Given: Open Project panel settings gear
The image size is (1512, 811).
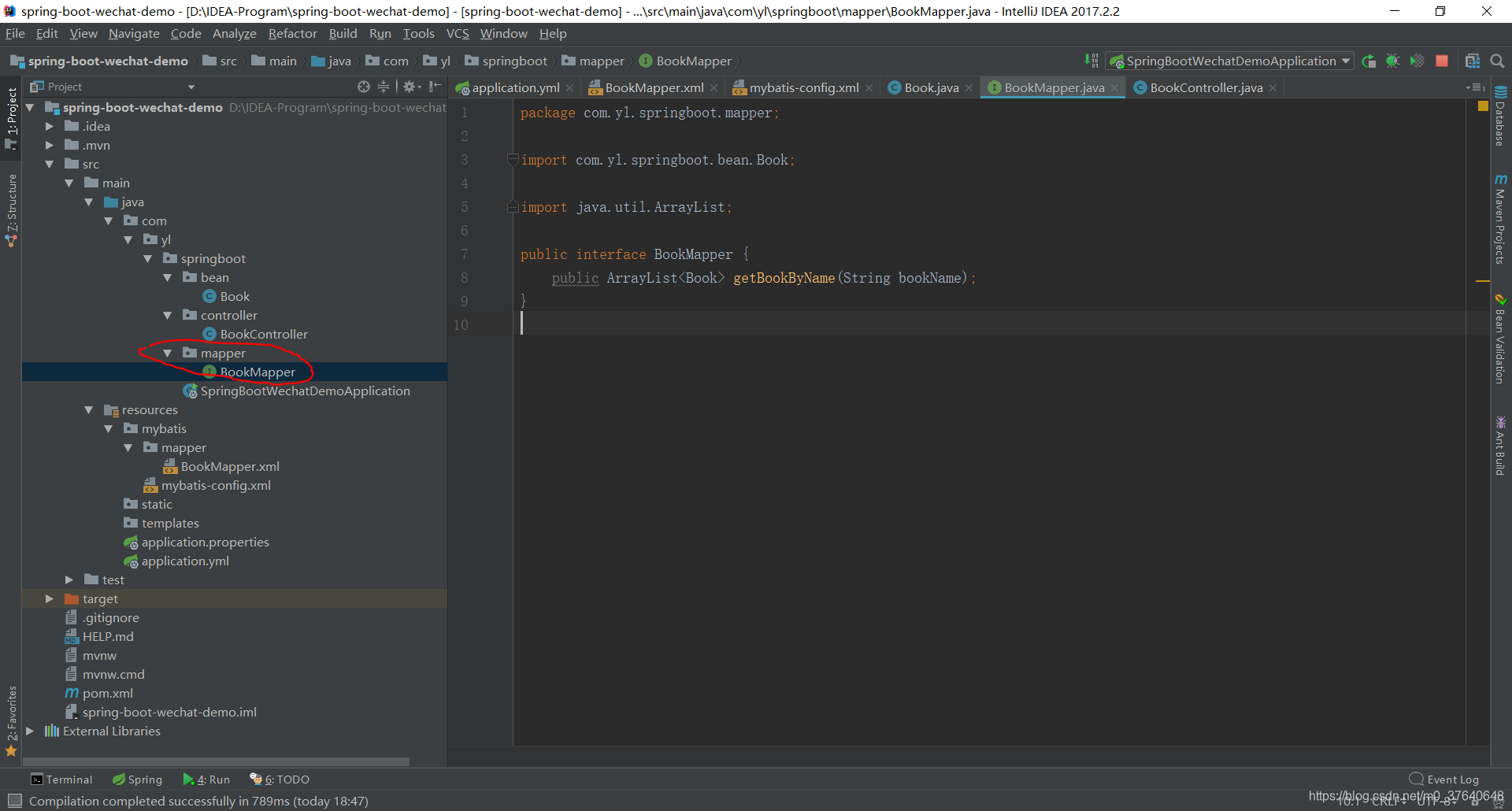Looking at the screenshot, I should pyautogui.click(x=410, y=87).
